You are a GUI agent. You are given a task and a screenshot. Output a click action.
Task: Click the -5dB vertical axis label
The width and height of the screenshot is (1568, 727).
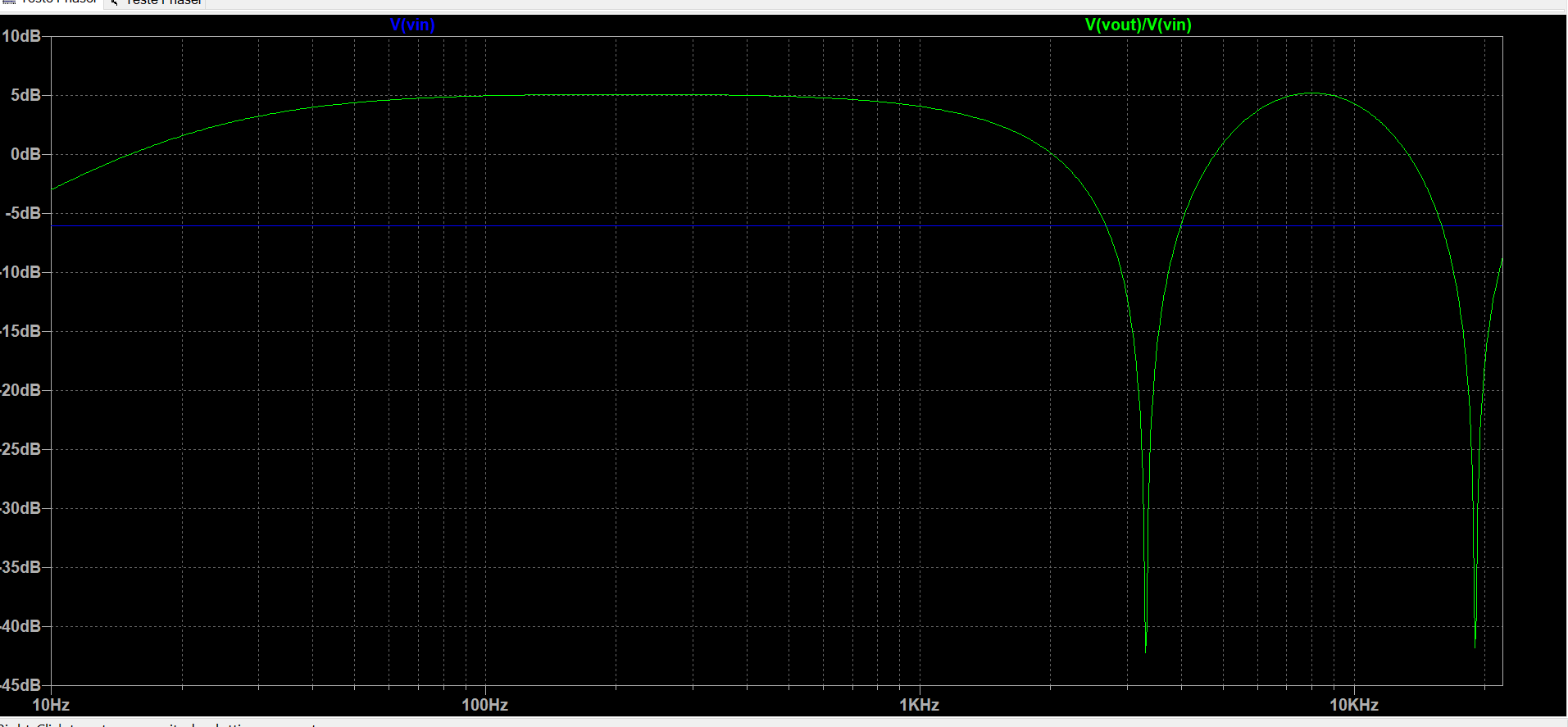point(23,213)
